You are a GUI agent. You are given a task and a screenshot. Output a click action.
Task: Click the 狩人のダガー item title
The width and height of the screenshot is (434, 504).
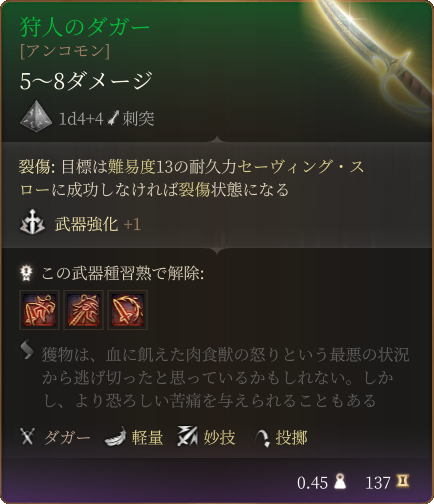click(85, 27)
